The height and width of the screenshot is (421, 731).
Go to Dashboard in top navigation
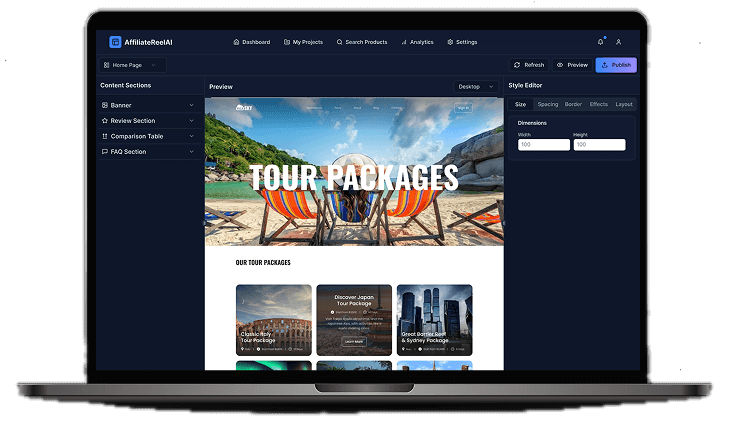(x=252, y=42)
